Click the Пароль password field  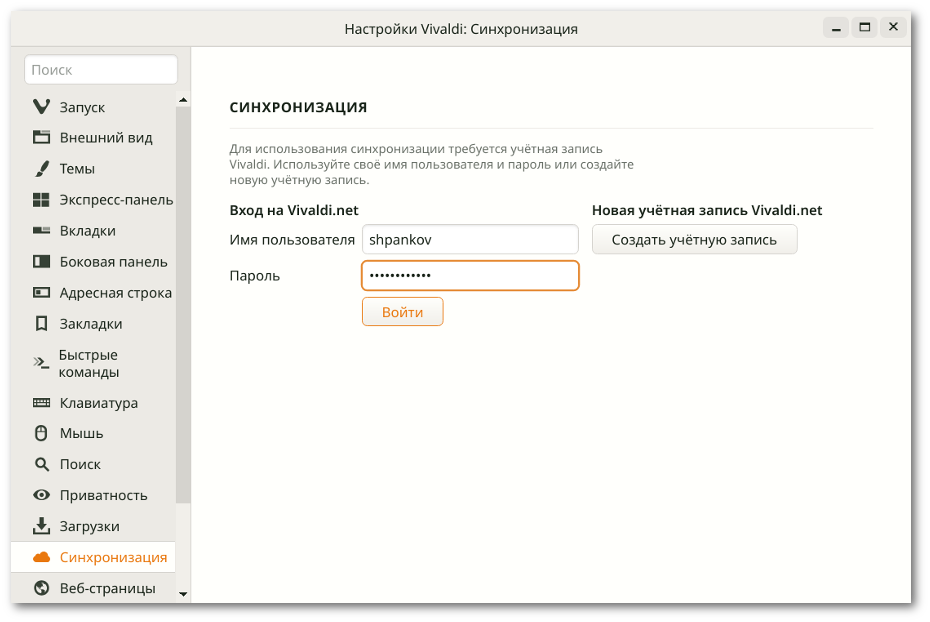[x=470, y=276]
